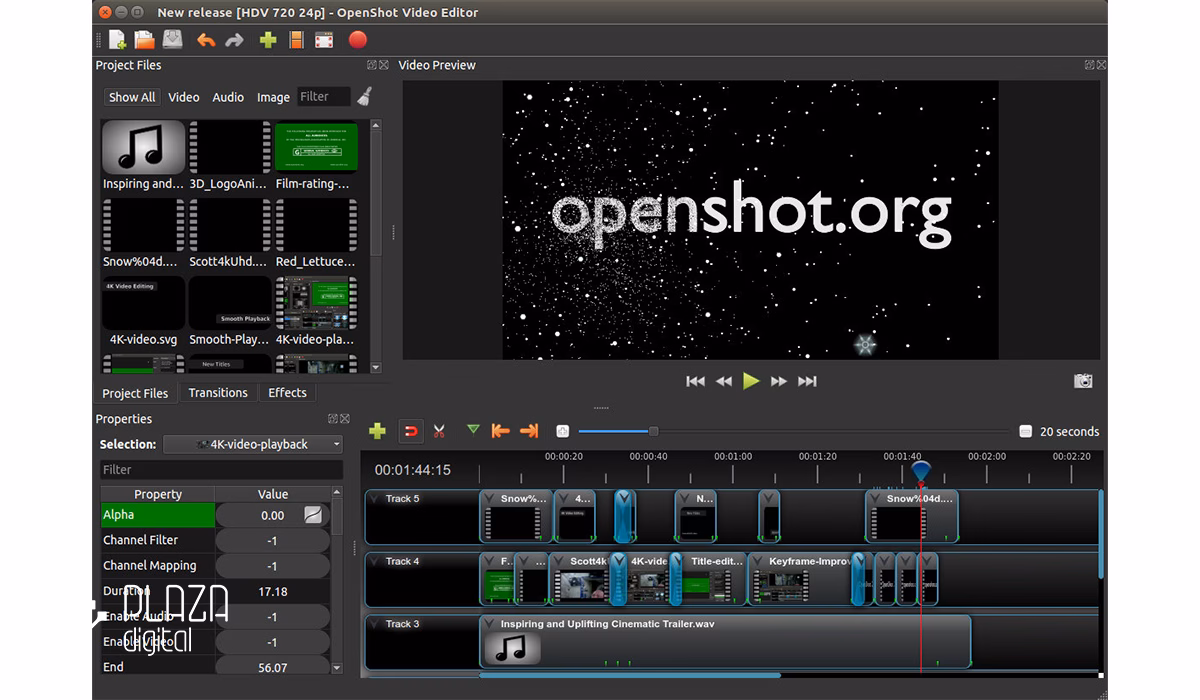This screenshot has width=1200, height=700.
Task: Open the menu arrow of the first Snow clip on Track 5
Action: tap(490, 498)
